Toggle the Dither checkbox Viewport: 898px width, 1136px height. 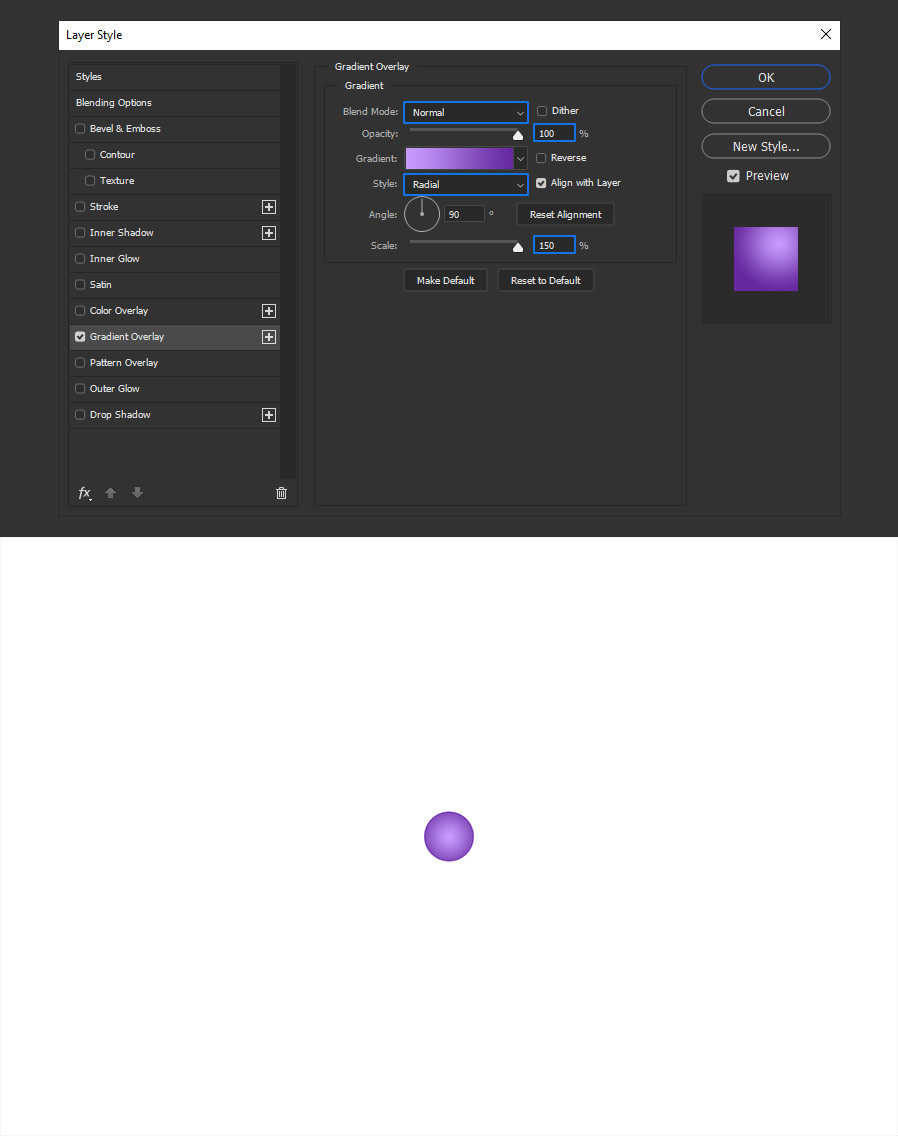pos(541,112)
